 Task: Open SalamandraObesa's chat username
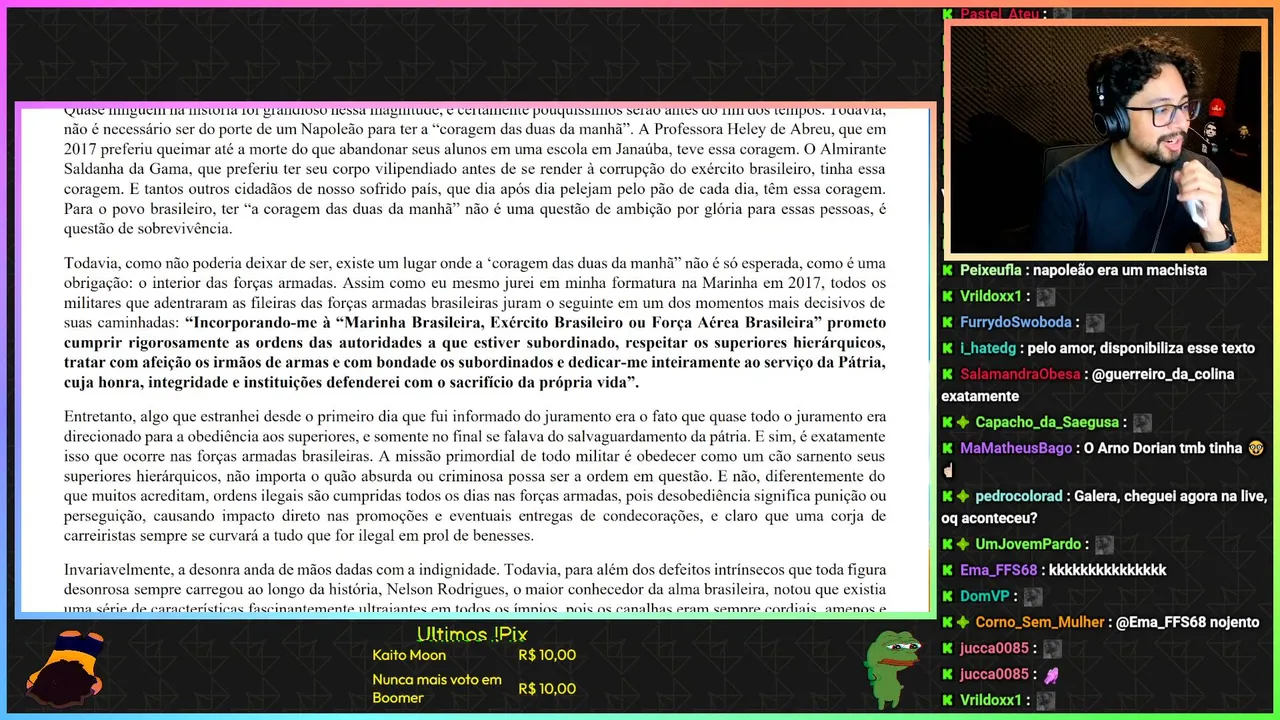(1020, 375)
